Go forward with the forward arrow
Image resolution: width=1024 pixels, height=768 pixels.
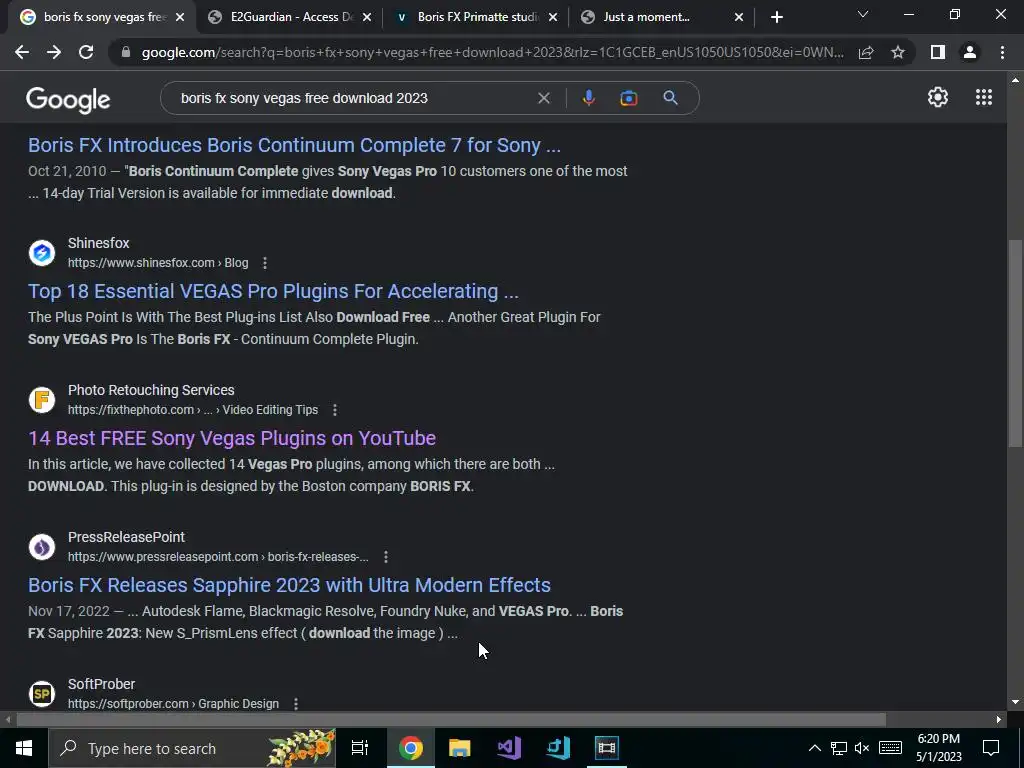(x=54, y=52)
